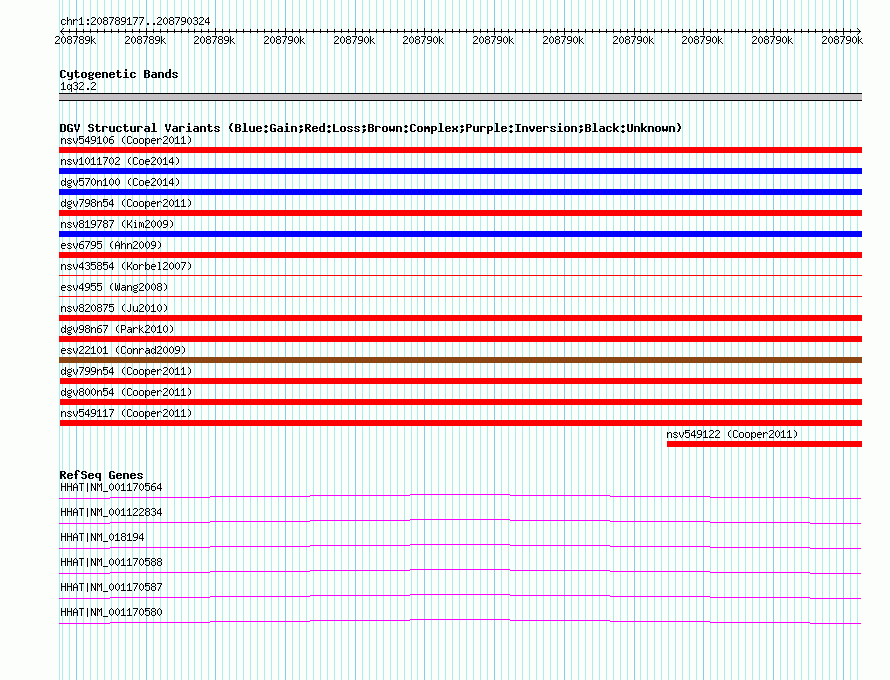The image size is (890, 680).
Task: Select the HHAT|NM_001170580 magenta gene line
Action: (x=460, y=622)
